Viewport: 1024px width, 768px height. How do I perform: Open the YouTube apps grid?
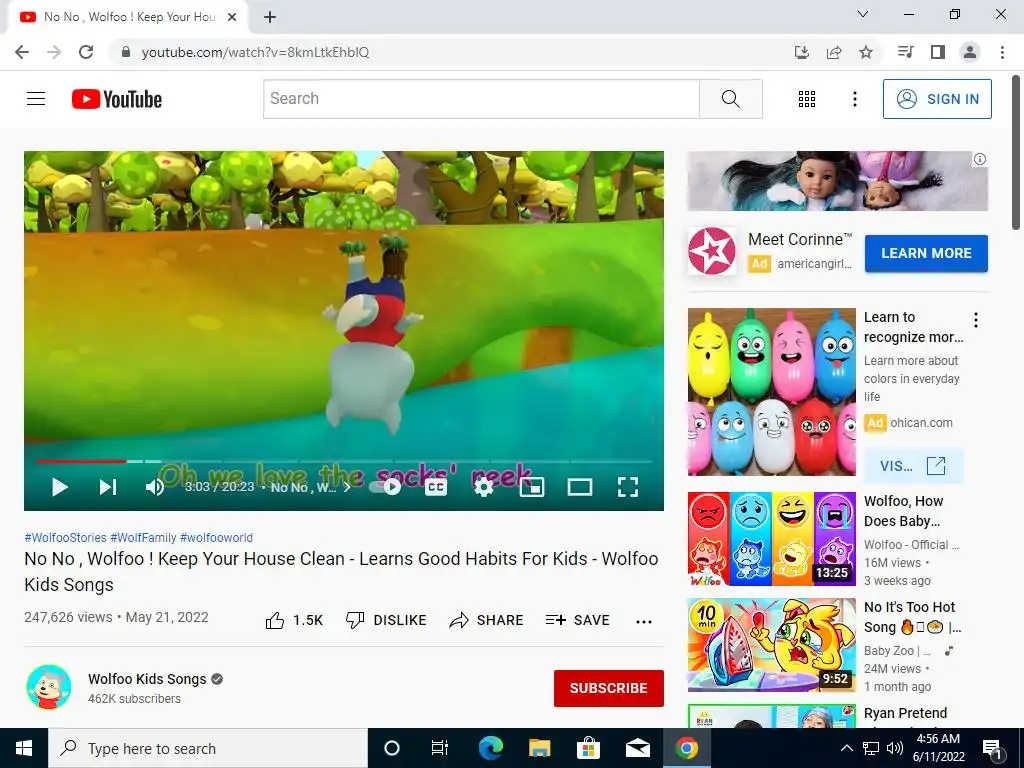coord(807,99)
